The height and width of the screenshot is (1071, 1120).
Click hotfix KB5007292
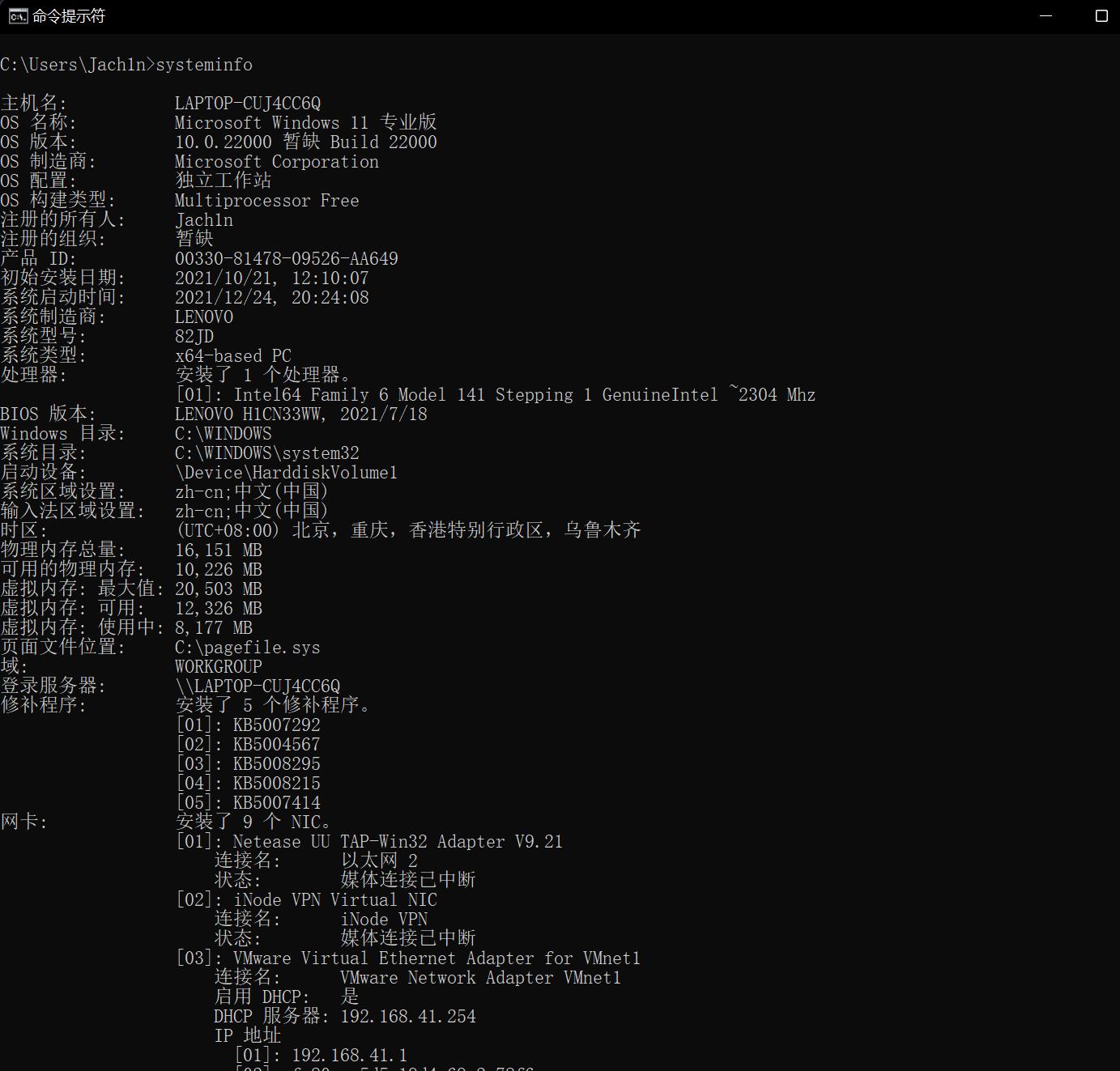click(277, 725)
